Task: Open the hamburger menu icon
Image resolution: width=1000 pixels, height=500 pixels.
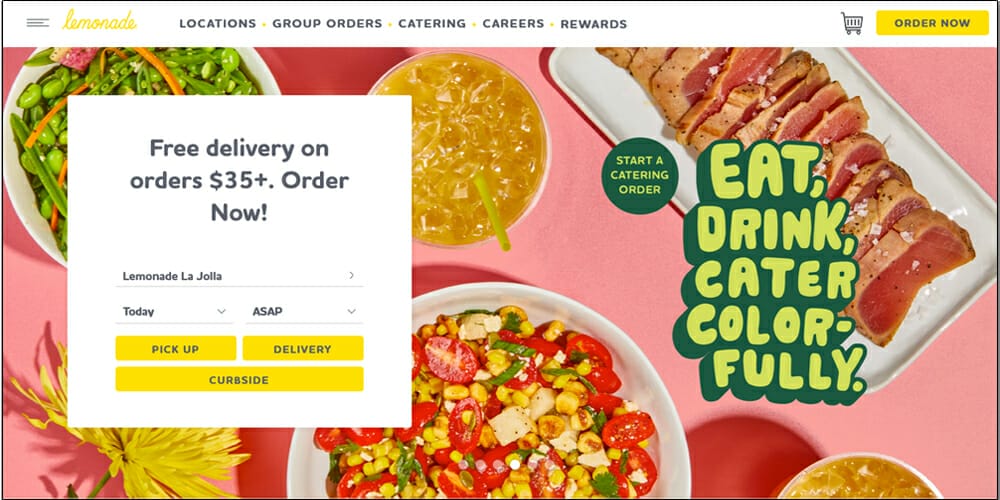Action: coord(38,23)
